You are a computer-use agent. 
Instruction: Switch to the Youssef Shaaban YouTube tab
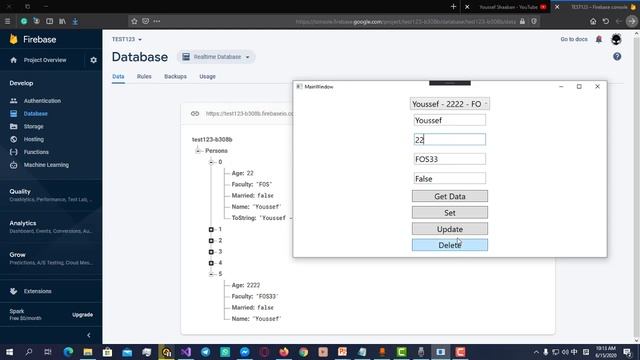click(509, 7)
